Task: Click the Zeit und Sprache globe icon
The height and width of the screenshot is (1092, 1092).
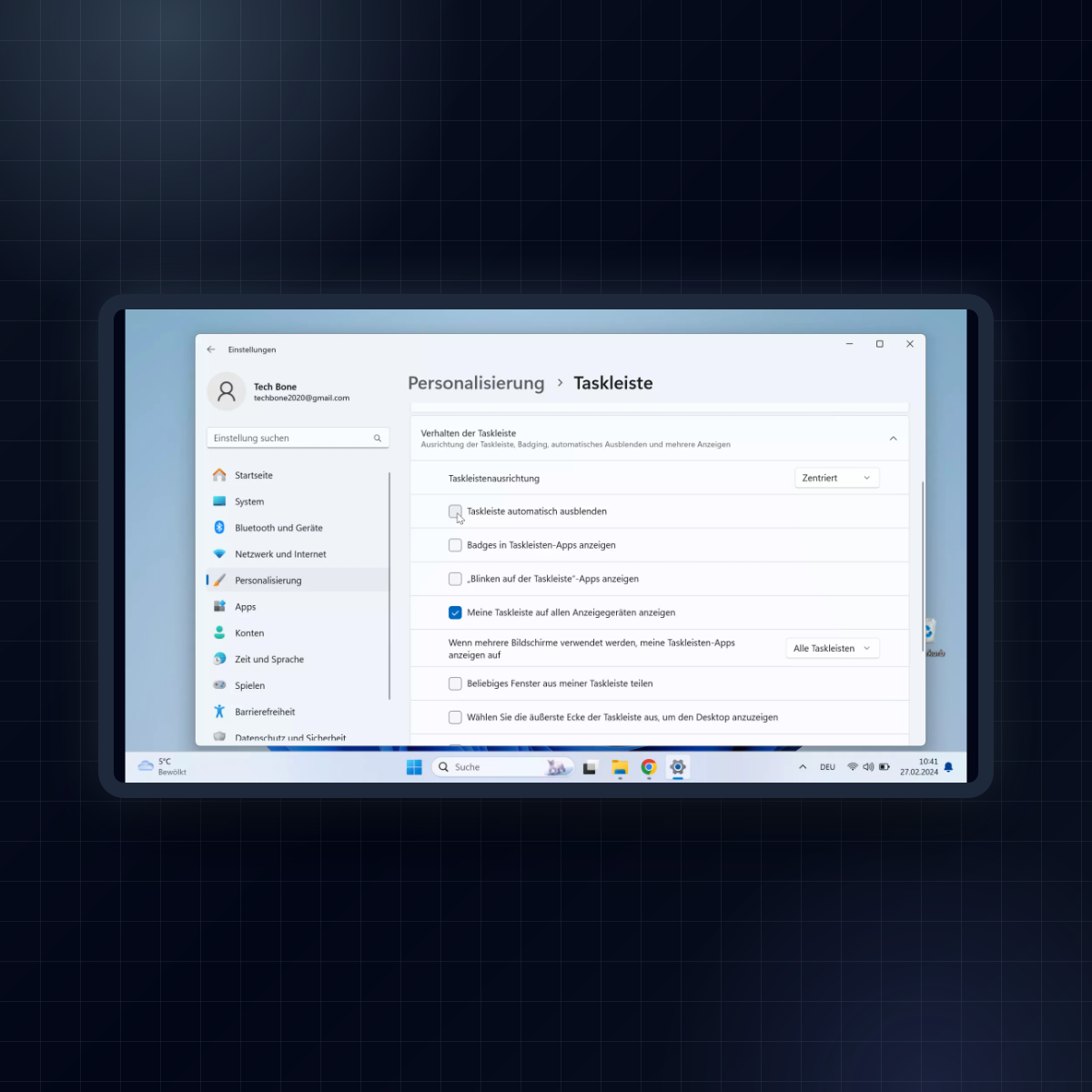Action: [219, 659]
